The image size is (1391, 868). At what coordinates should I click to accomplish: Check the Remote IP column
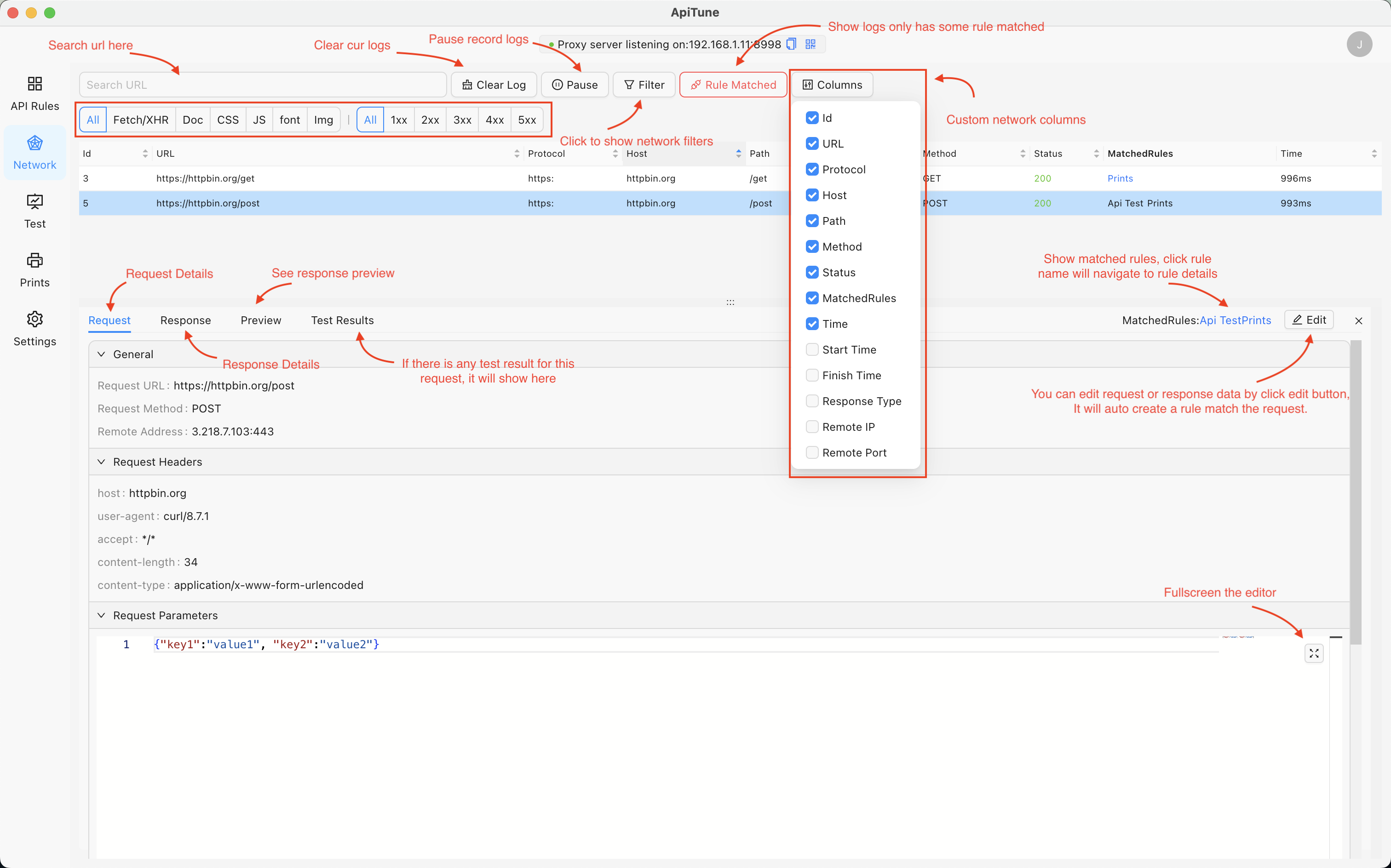click(812, 427)
